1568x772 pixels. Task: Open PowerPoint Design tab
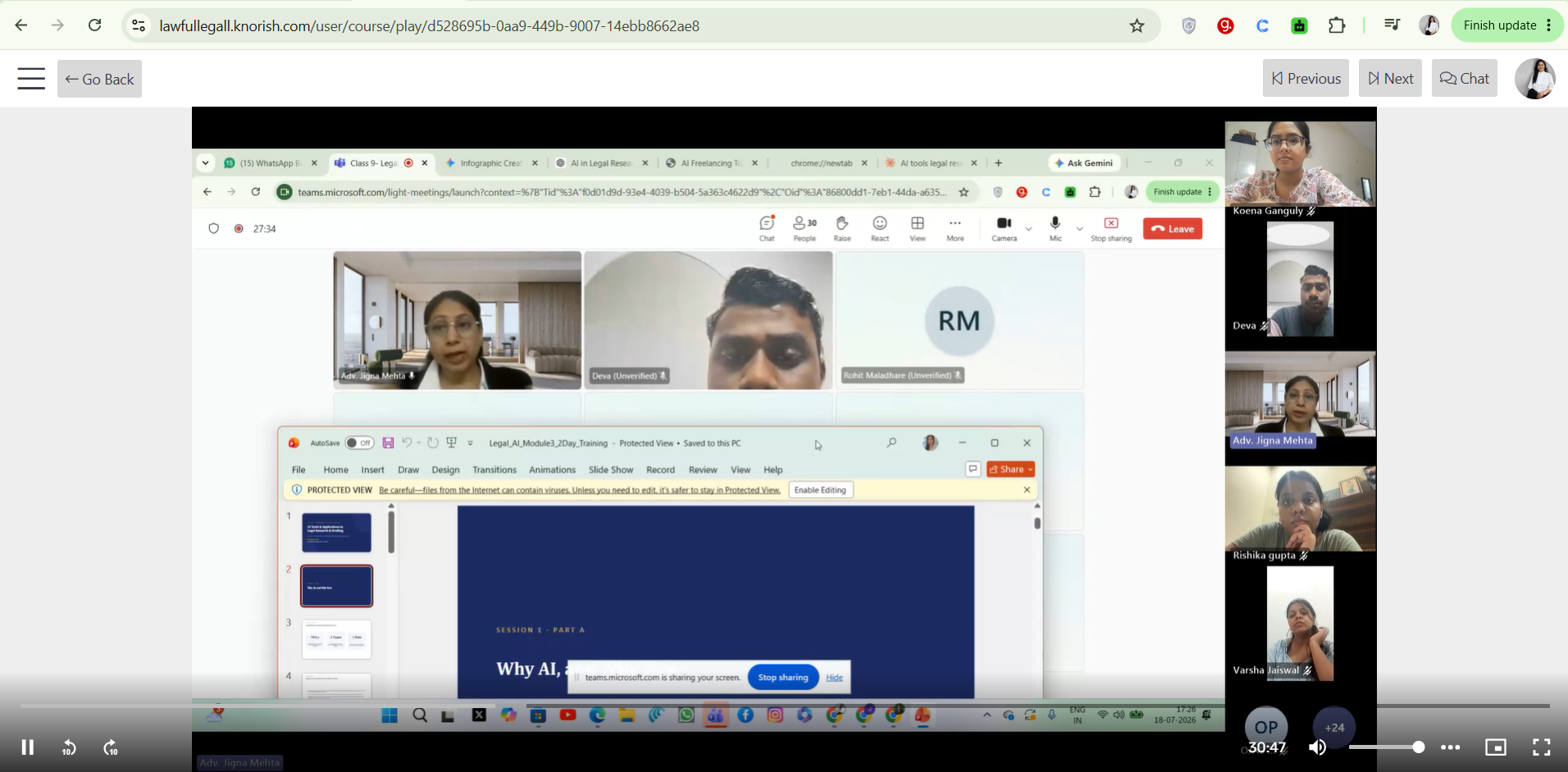(445, 470)
